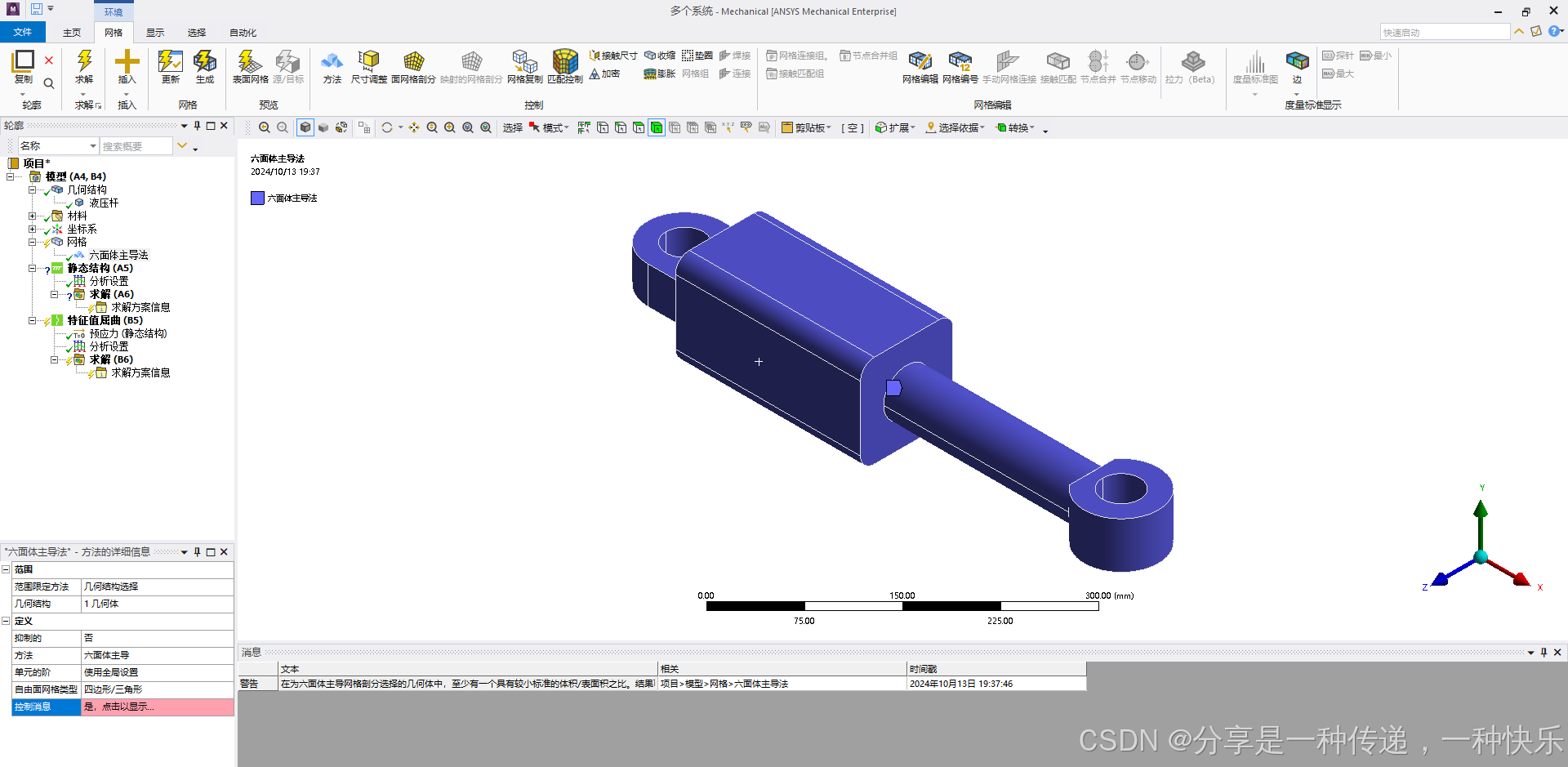1568x767 pixels.
Task: Click the 膨胀 (Inflation) icon
Action: 650,74
